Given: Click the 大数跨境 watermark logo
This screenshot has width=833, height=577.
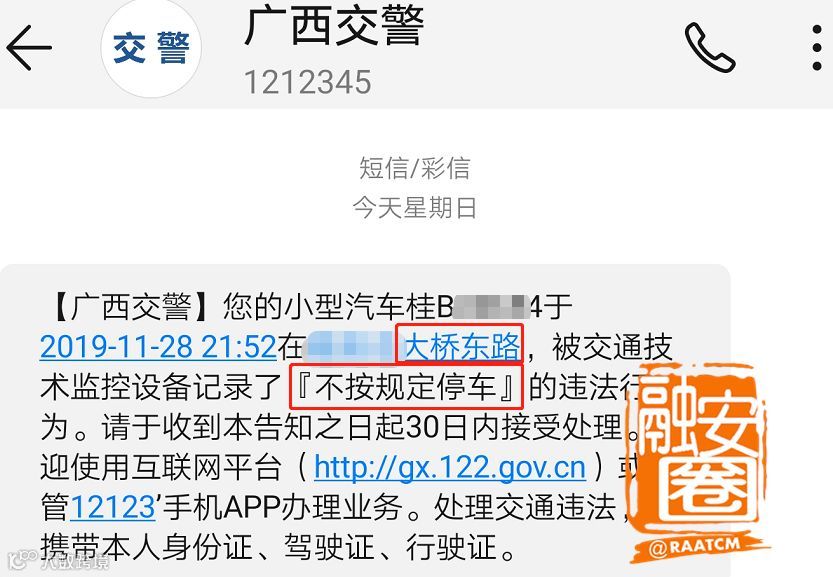Looking at the screenshot, I should point(57,560).
